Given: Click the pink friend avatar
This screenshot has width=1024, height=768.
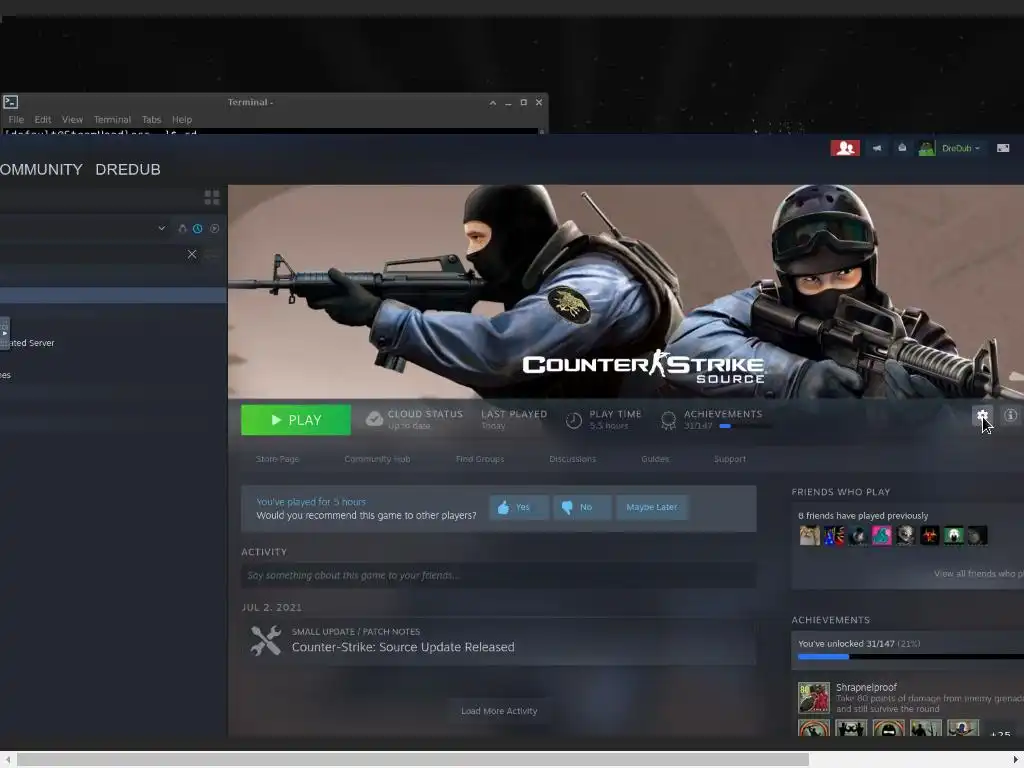Looking at the screenshot, I should tap(881, 536).
